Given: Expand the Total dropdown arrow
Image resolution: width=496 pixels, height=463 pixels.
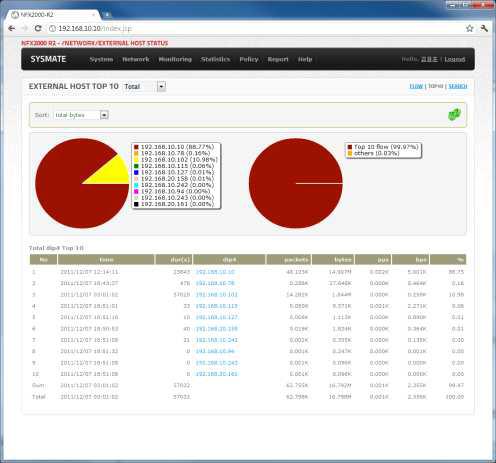Looking at the screenshot, I should [161, 87].
